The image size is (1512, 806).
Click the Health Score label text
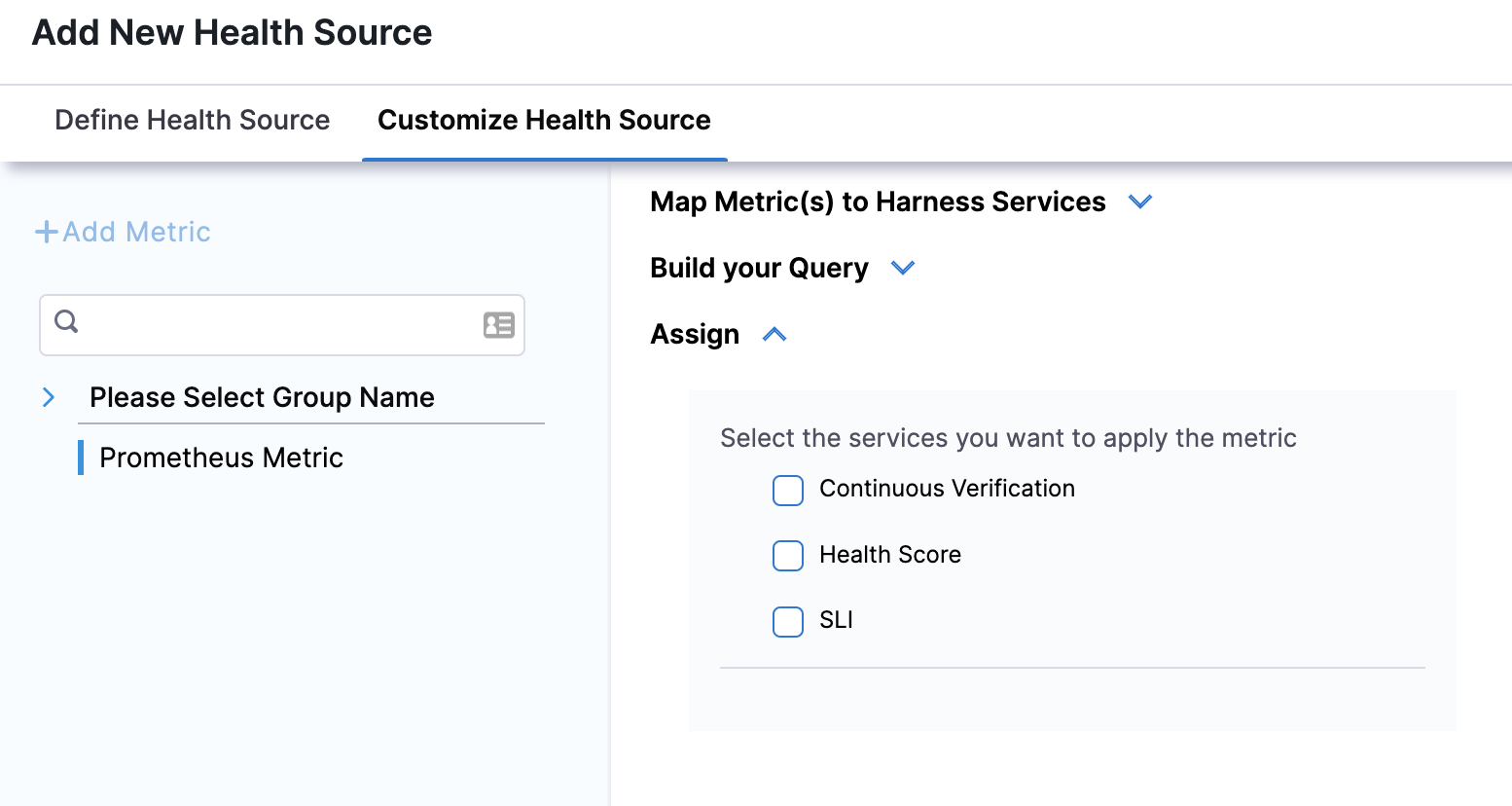tap(889, 555)
